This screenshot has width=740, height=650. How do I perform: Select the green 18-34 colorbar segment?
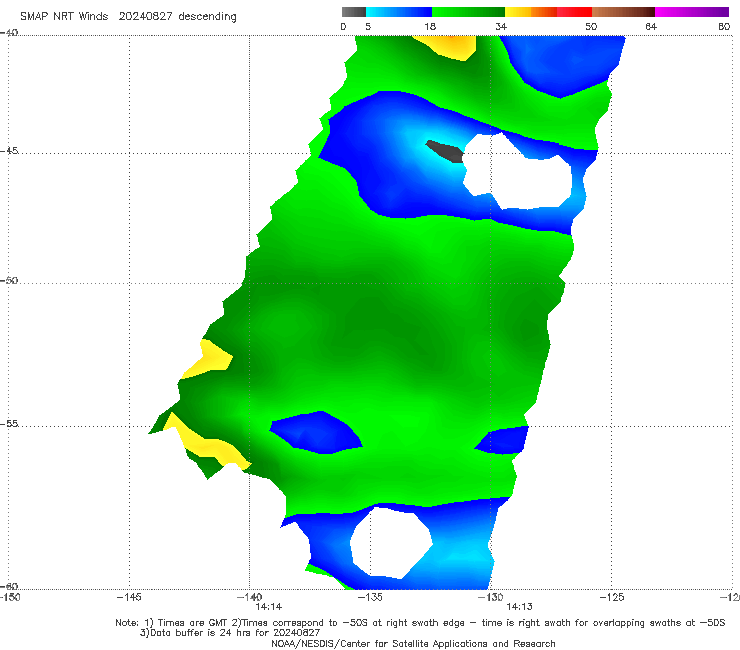468,12
